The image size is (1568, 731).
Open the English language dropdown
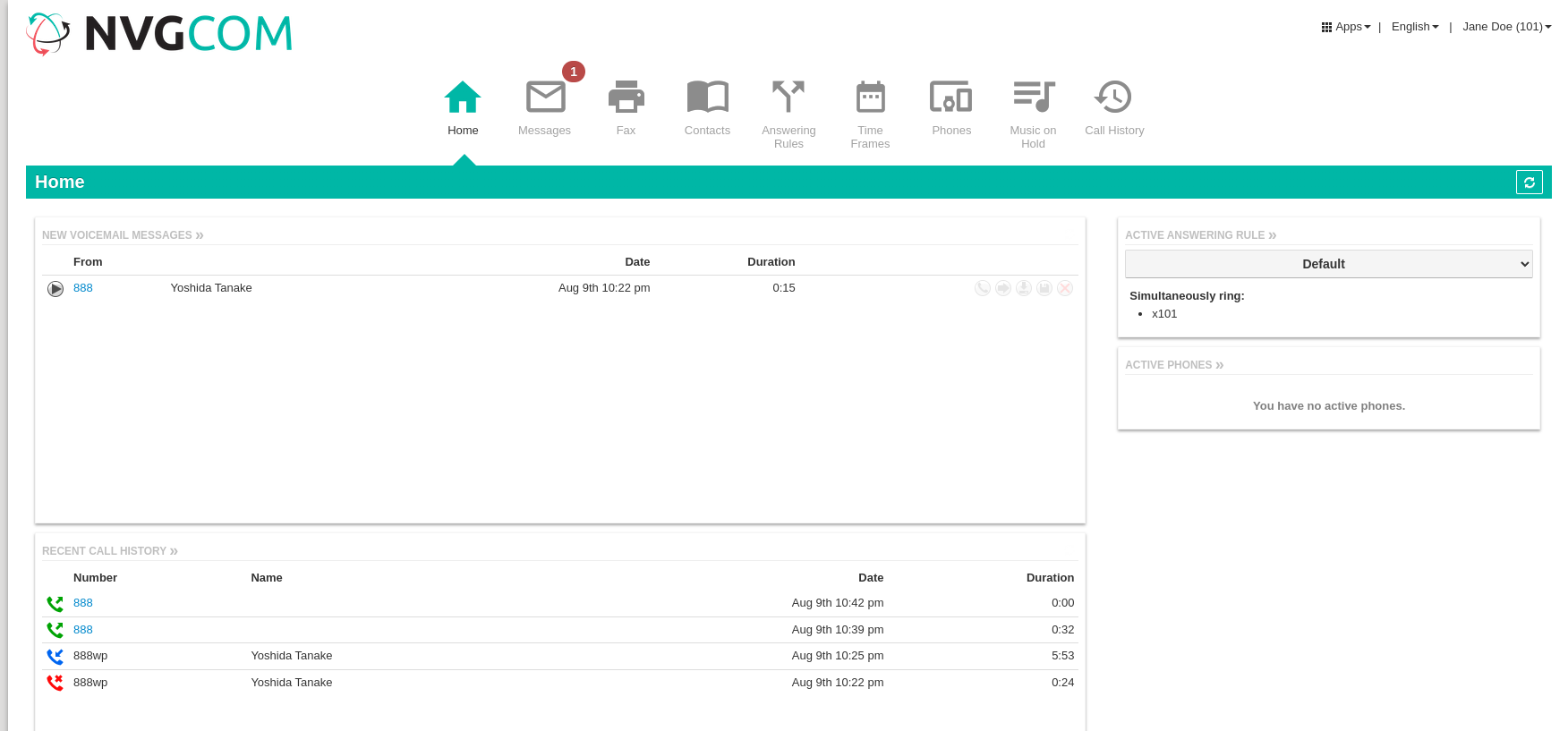[x=1414, y=27]
